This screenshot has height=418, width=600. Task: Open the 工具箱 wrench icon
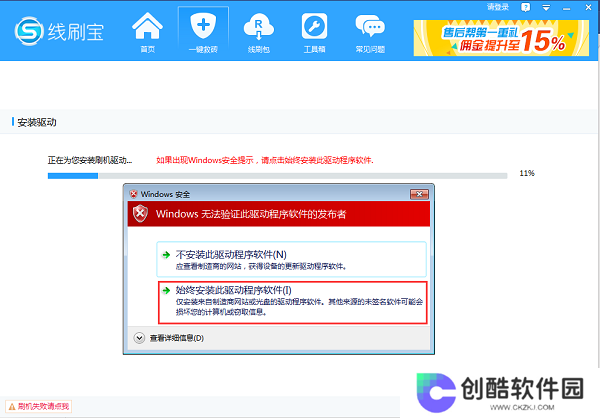tap(314, 26)
